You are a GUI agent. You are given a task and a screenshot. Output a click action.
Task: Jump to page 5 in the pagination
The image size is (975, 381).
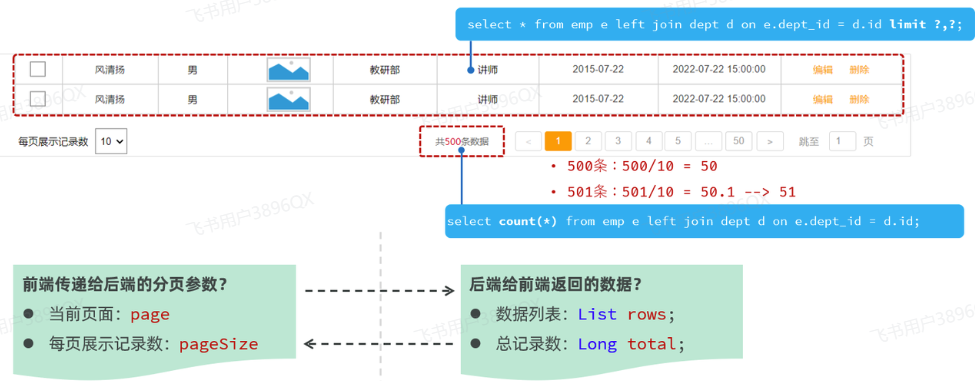coord(678,141)
